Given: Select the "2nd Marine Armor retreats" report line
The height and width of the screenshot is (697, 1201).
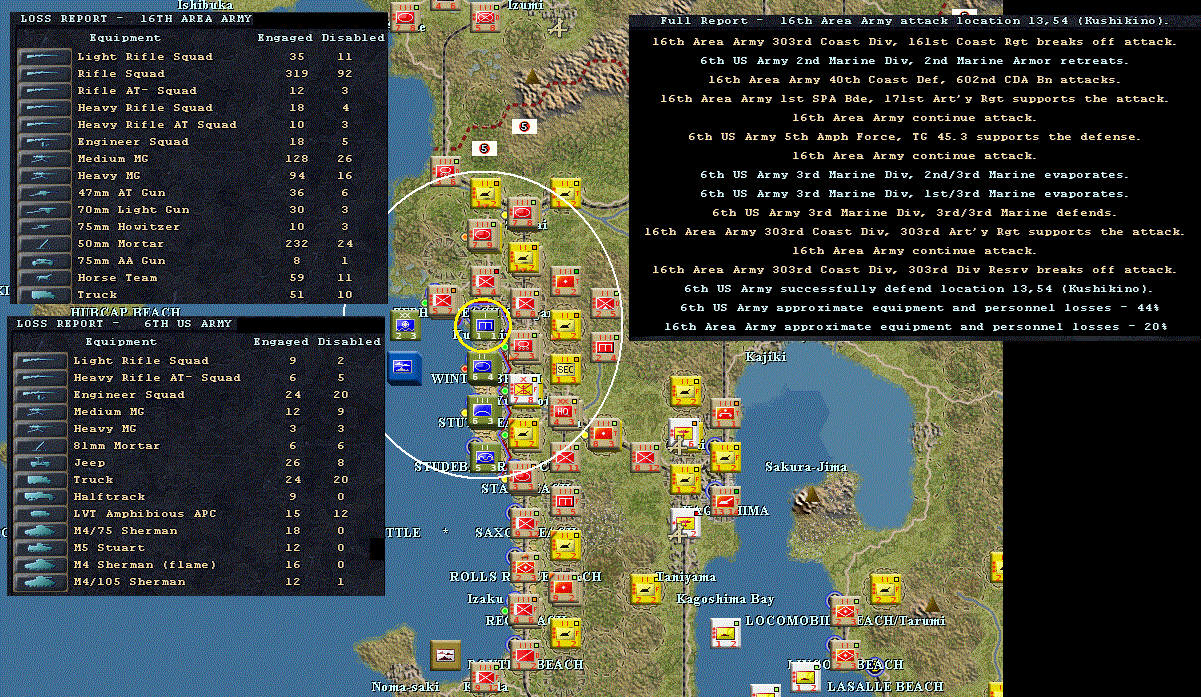Looking at the screenshot, I should point(914,61).
